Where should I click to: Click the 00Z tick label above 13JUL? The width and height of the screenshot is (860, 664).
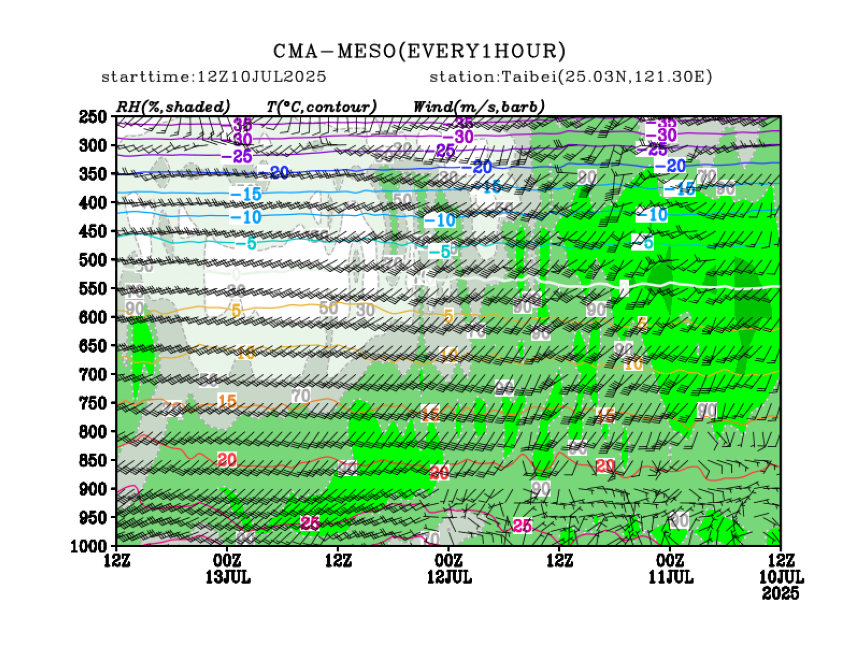point(228,561)
